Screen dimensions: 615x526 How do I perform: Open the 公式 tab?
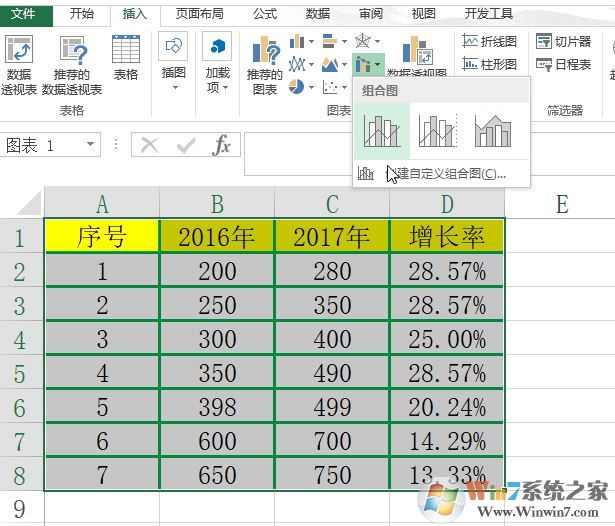tap(265, 15)
